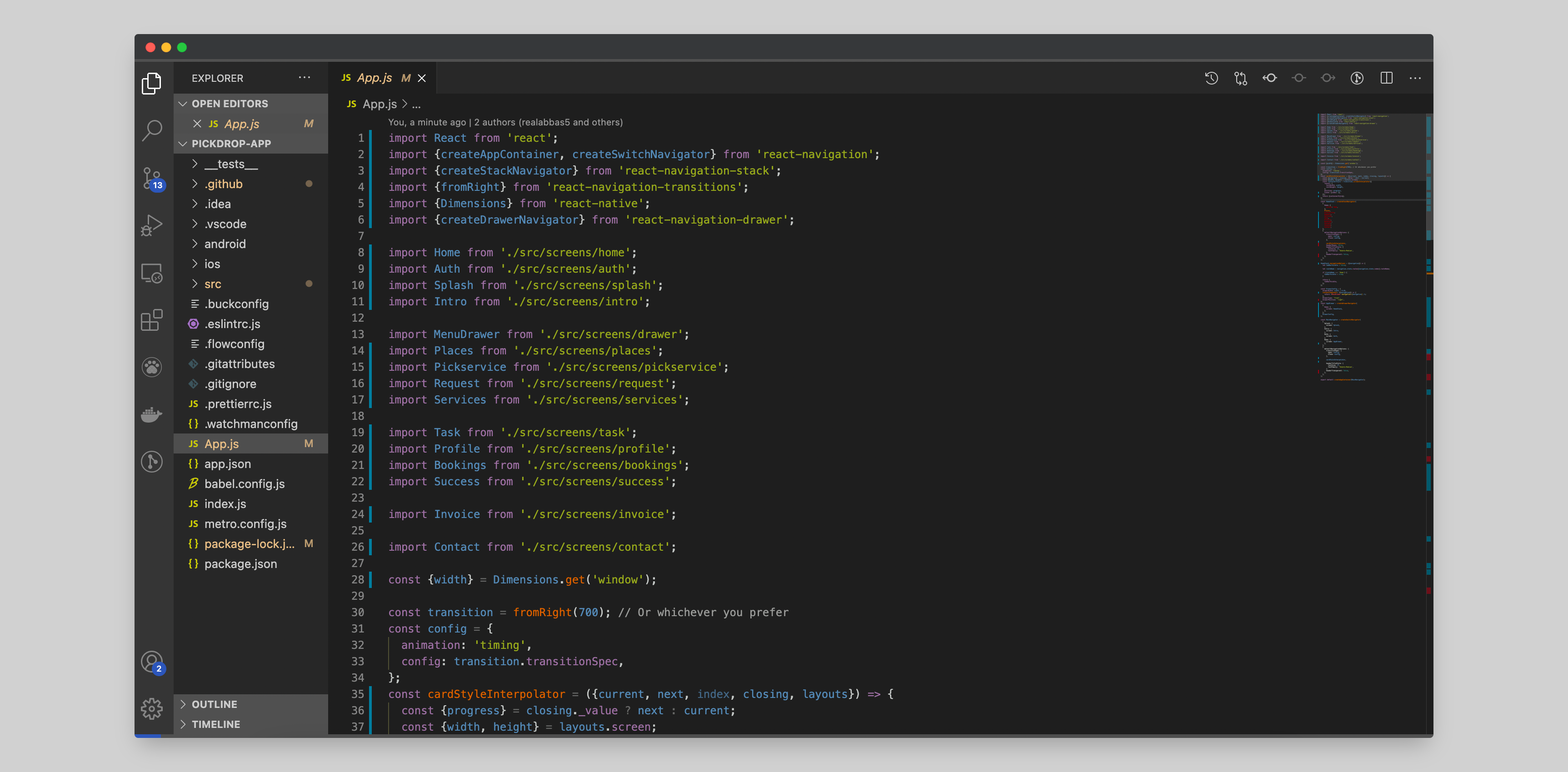The width and height of the screenshot is (1568, 772).
Task: Expand the src folder
Action: tap(251, 284)
